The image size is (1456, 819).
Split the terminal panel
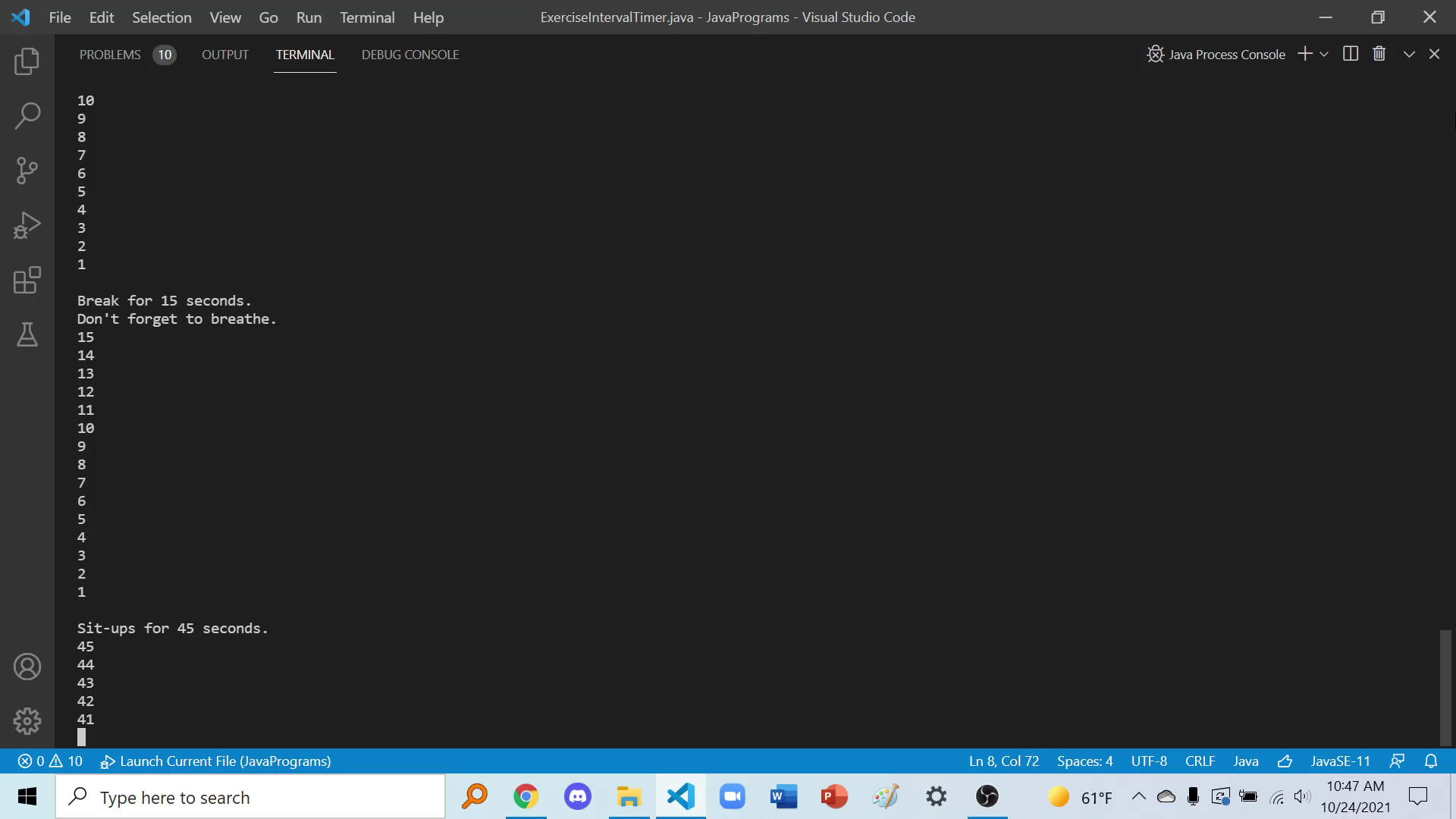click(x=1351, y=54)
